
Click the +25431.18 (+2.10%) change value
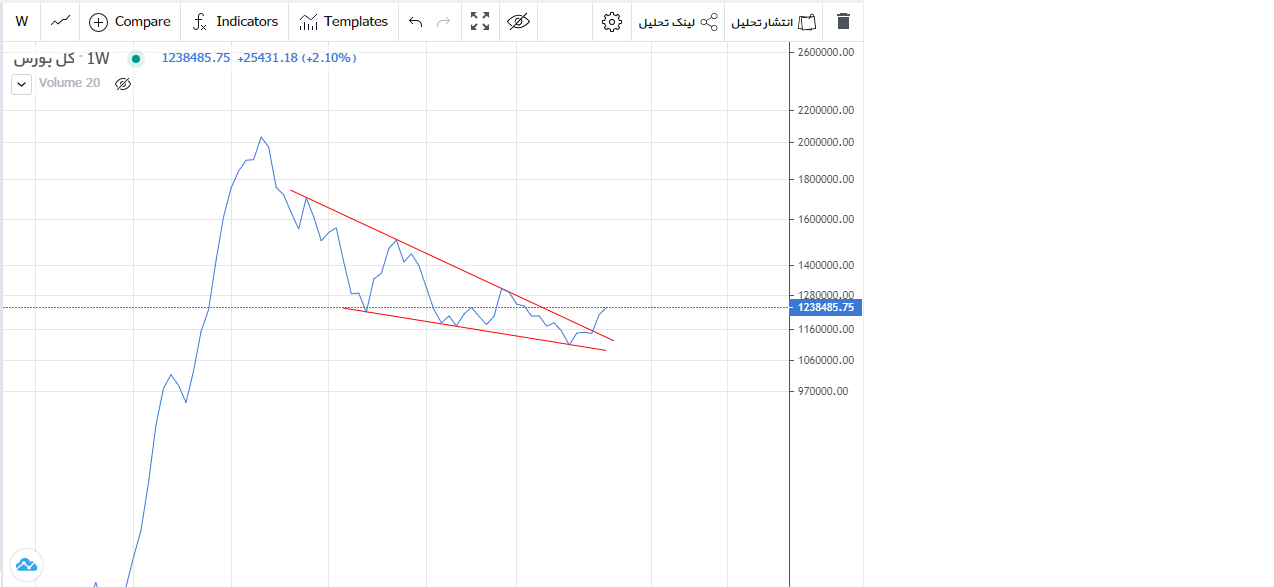click(x=297, y=58)
